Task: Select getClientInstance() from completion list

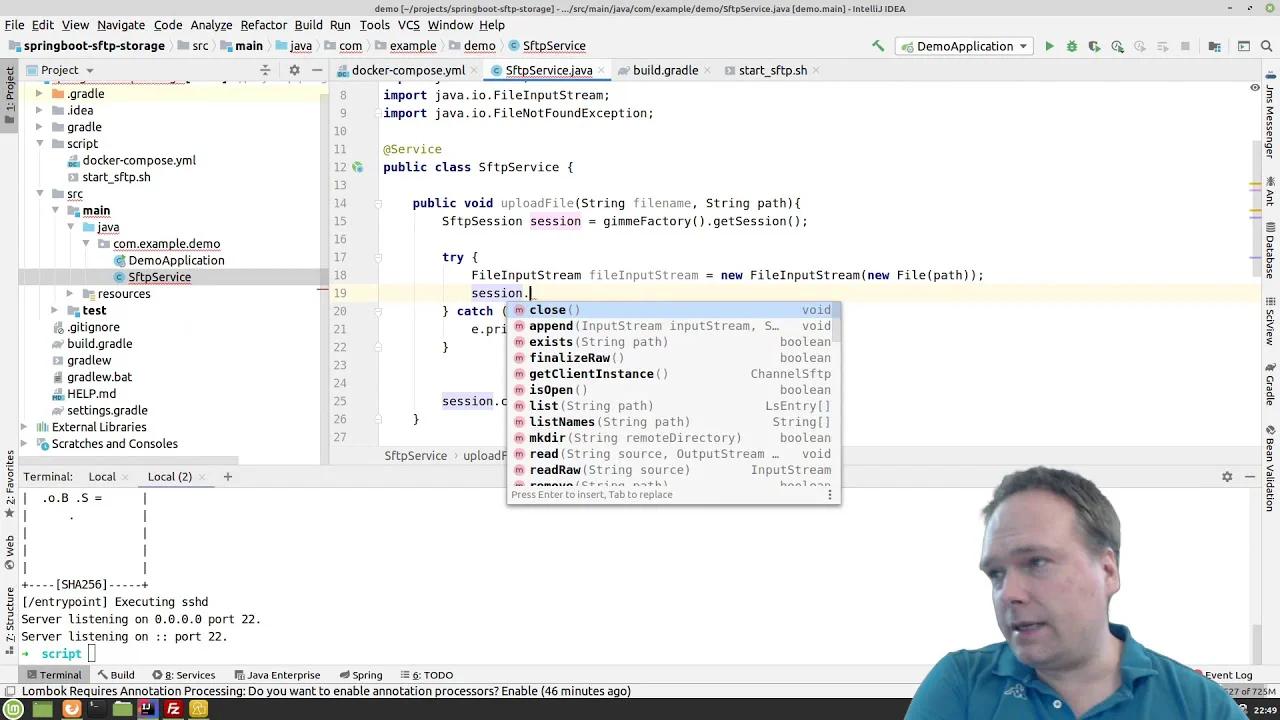Action: tap(591, 374)
